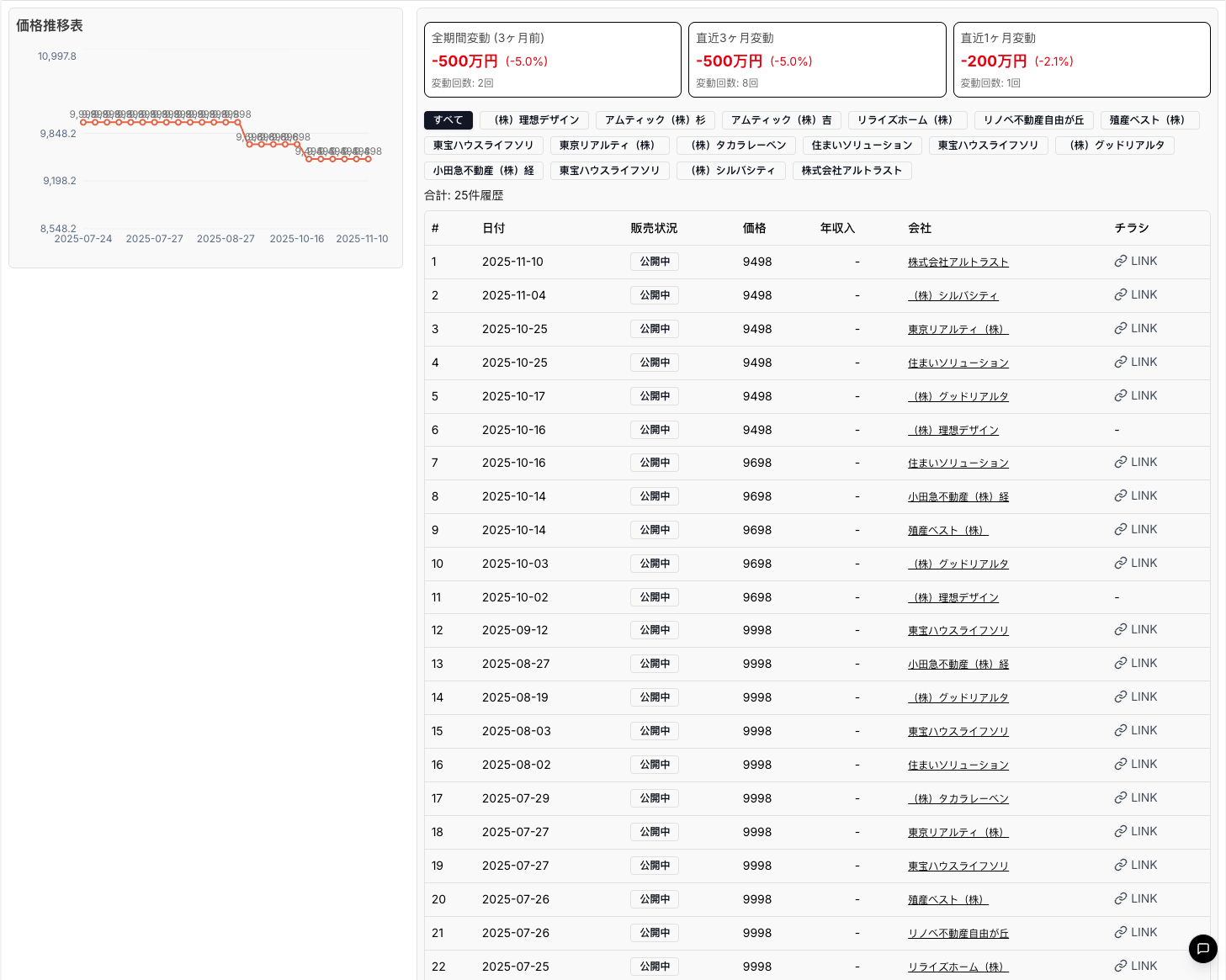
Task: Select the すべて filter chip
Action: (448, 120)
